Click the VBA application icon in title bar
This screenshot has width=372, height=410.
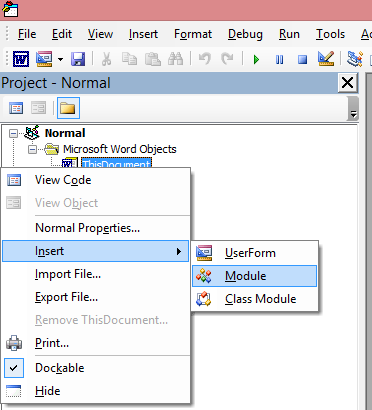(x=10, y=9)
